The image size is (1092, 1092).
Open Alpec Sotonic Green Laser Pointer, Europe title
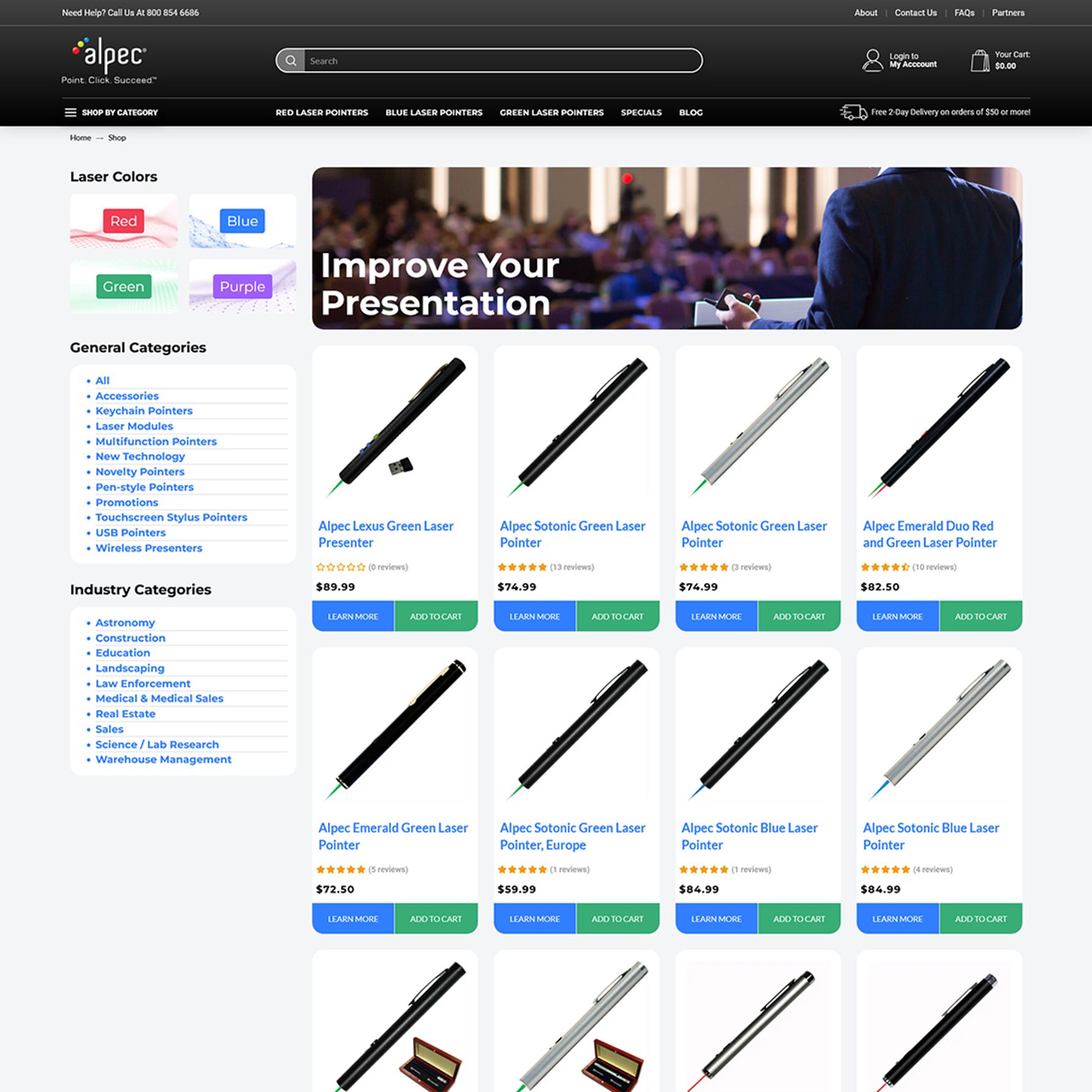pos(572,836)
